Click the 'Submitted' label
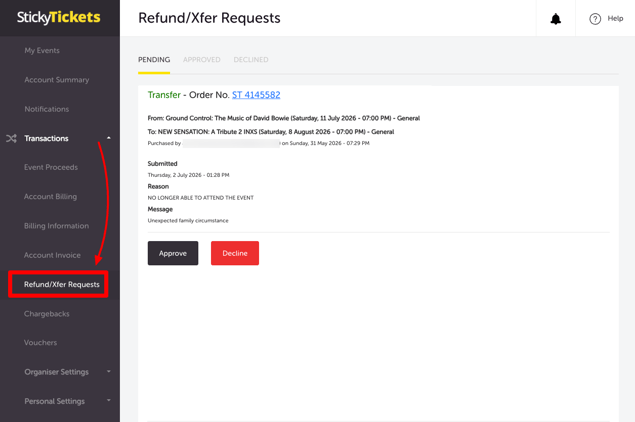 [x=162, y=164]
